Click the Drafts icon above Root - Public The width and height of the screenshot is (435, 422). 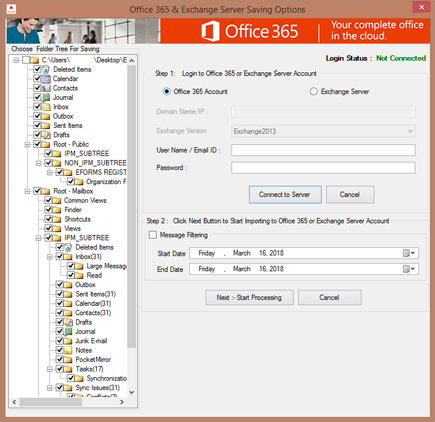[46, 135]
